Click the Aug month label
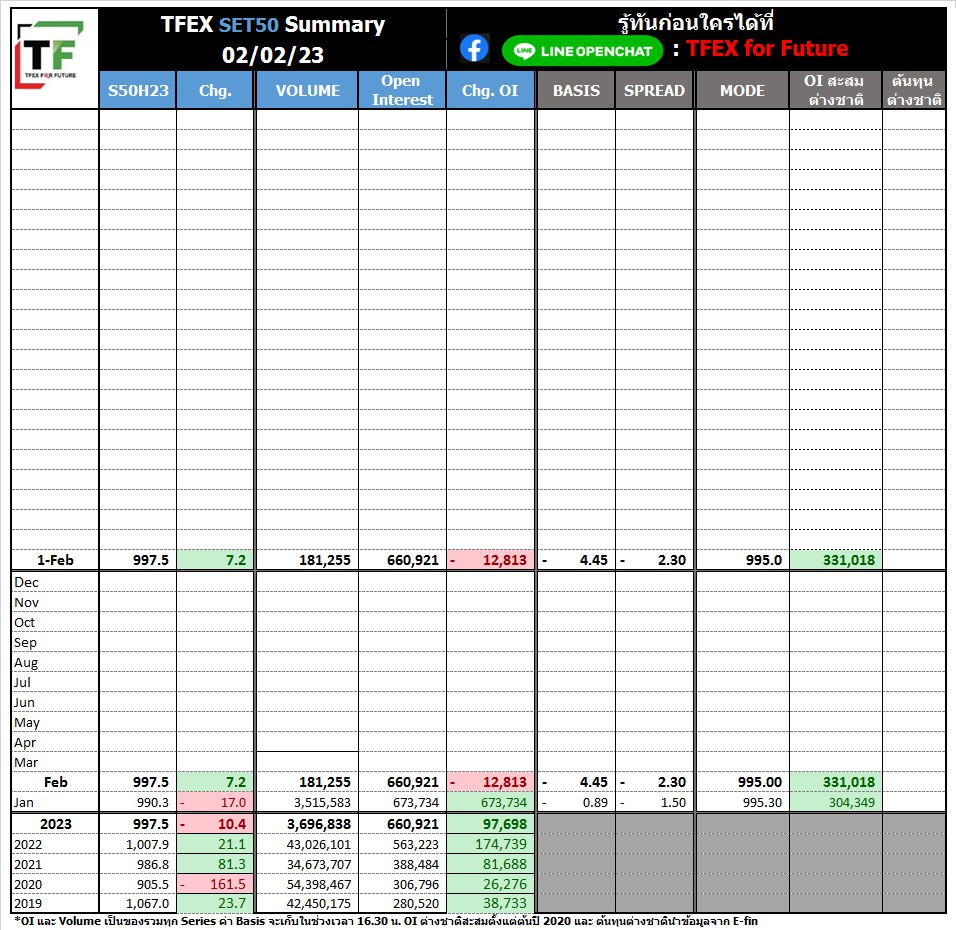The image size is (956, 930). tap(26, 663)
